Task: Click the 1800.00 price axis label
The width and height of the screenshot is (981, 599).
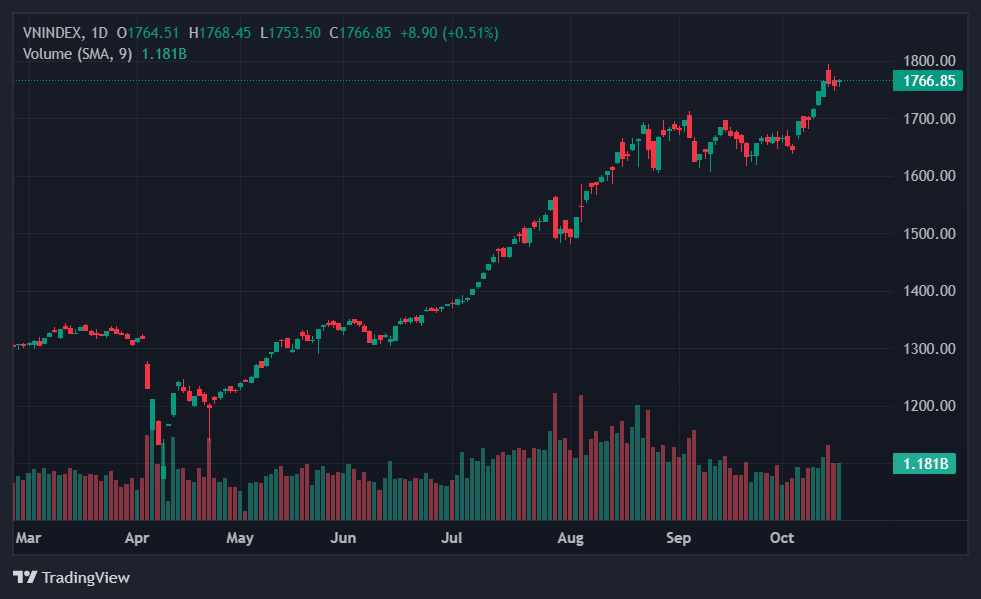Action: [929, 61]
